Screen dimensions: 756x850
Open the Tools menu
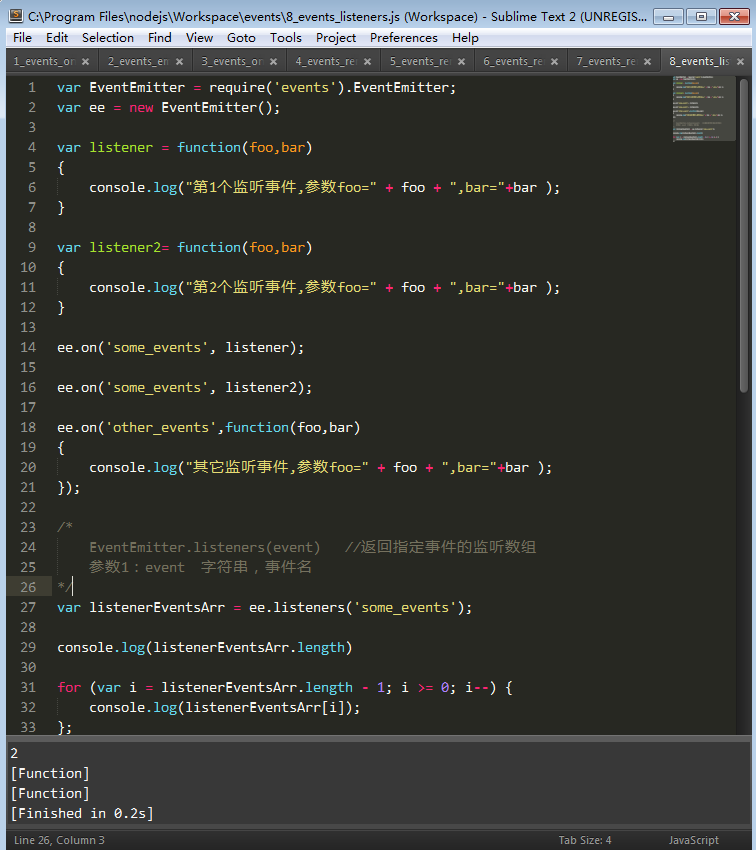(286, 38)
